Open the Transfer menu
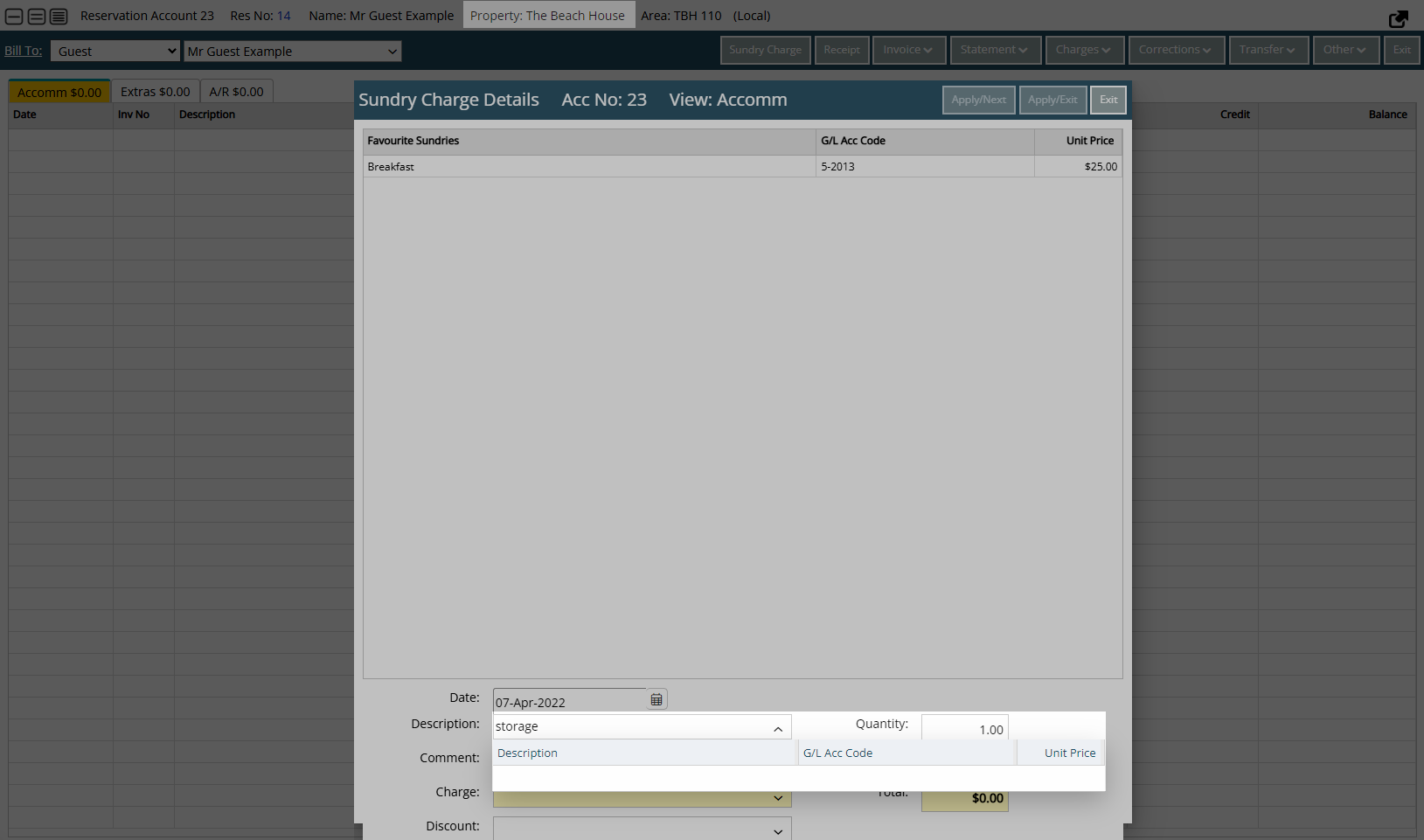1424x840 pixels. (1268, 50)
